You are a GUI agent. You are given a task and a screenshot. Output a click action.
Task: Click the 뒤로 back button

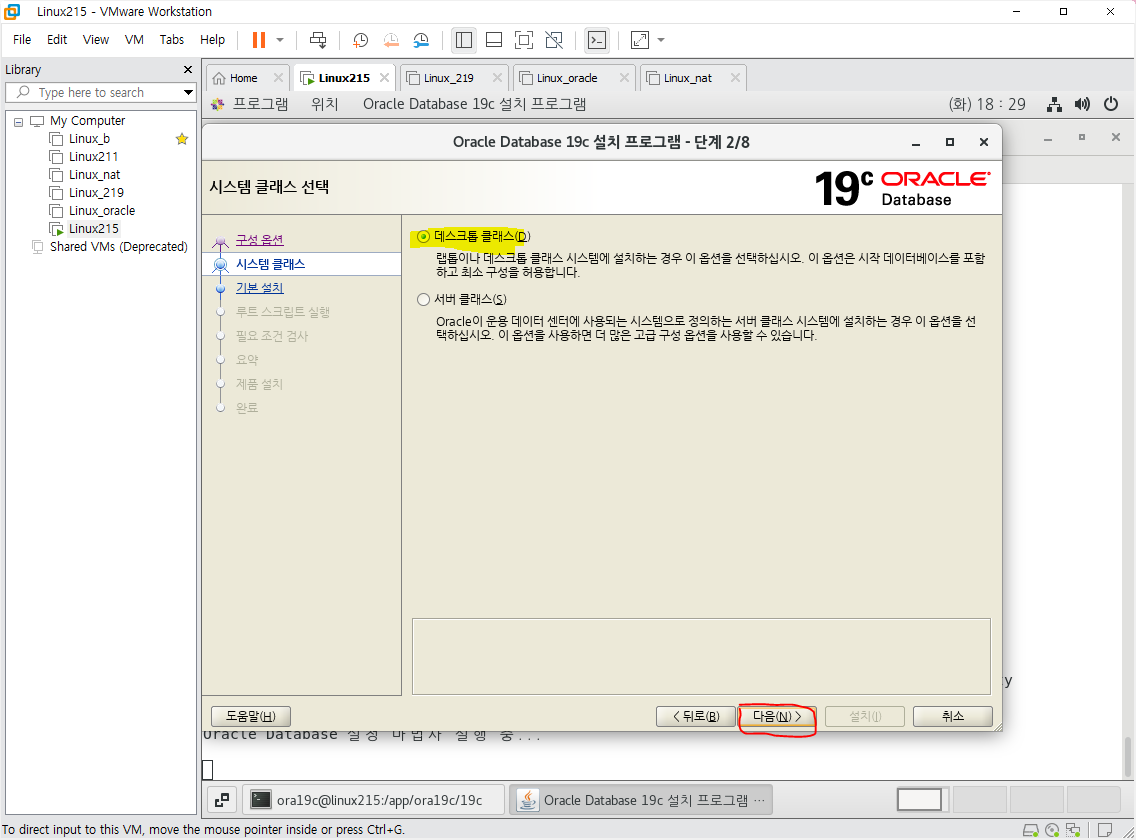point(696,716)
